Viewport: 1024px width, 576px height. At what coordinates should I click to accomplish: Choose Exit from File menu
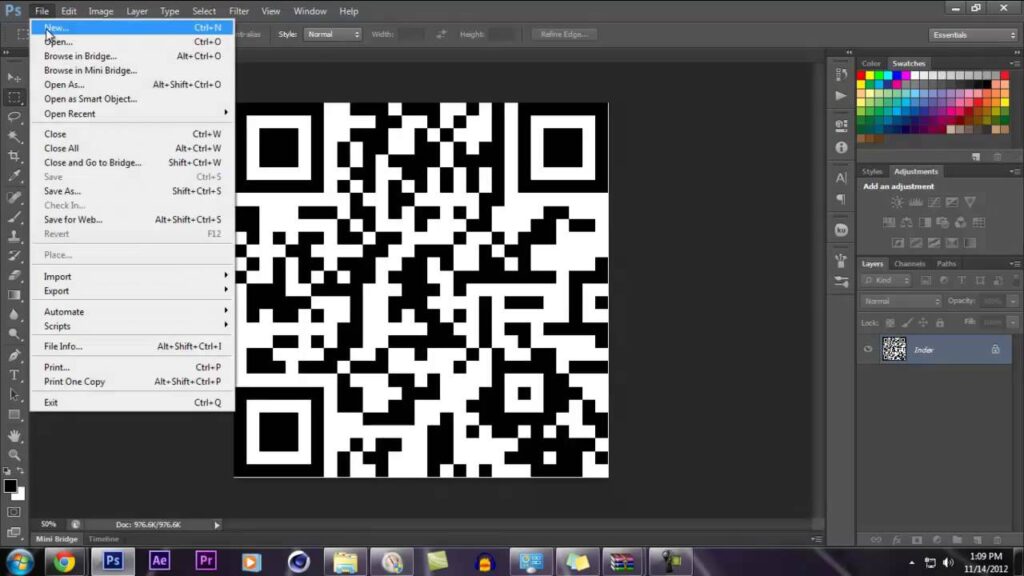point(132,402)
